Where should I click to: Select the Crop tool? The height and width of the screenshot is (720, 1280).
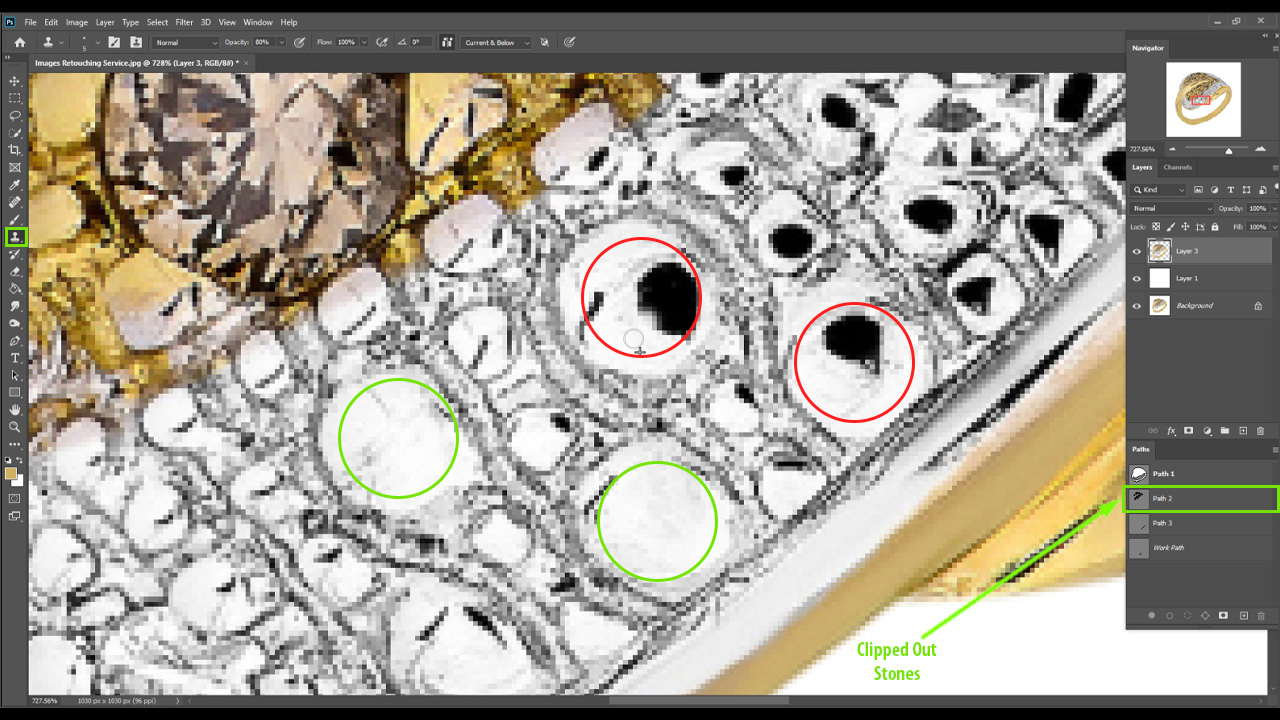click(x=15, y=150)
